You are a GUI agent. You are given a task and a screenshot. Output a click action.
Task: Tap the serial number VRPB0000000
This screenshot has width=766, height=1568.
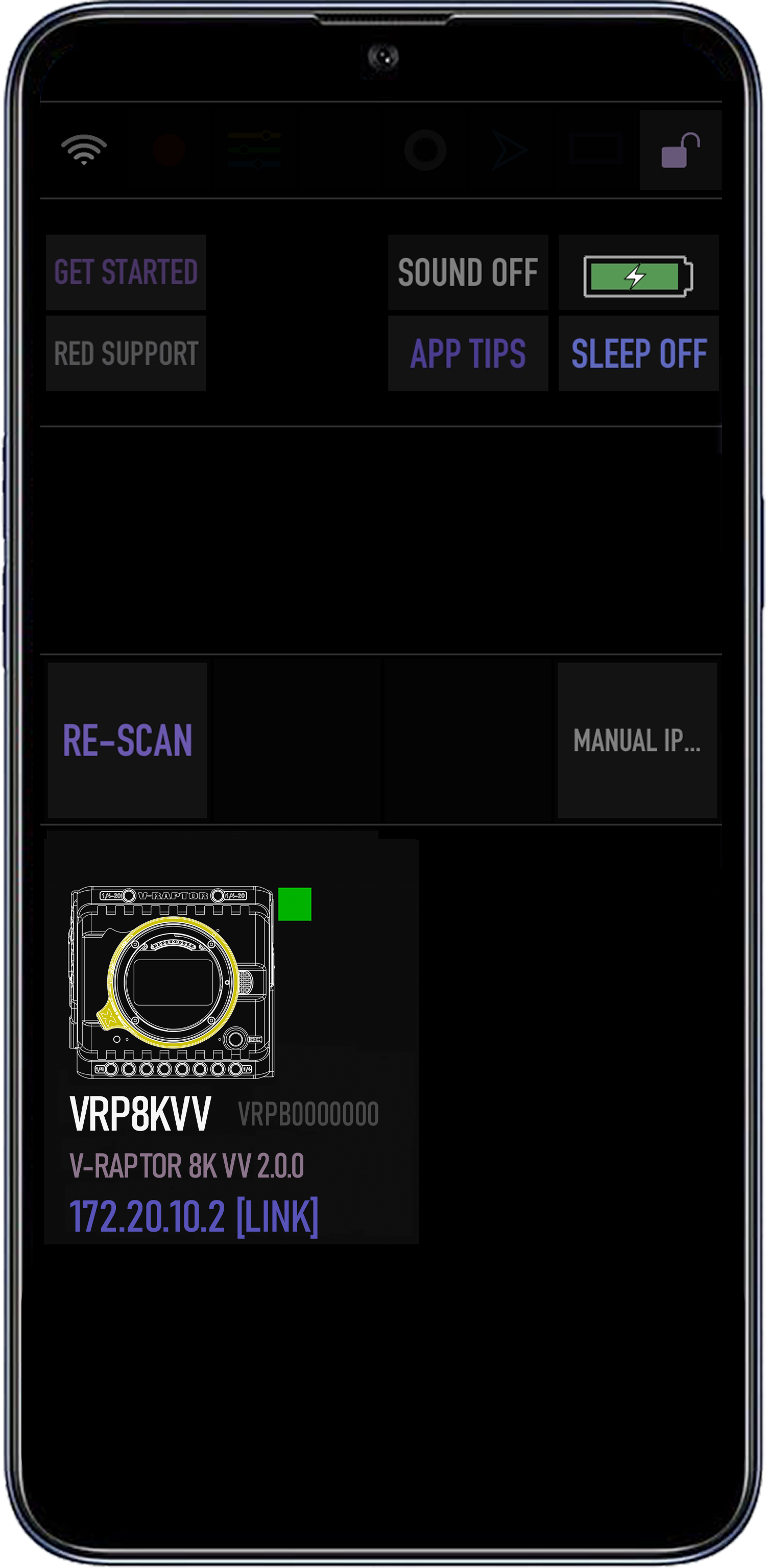pos(308,1114)
